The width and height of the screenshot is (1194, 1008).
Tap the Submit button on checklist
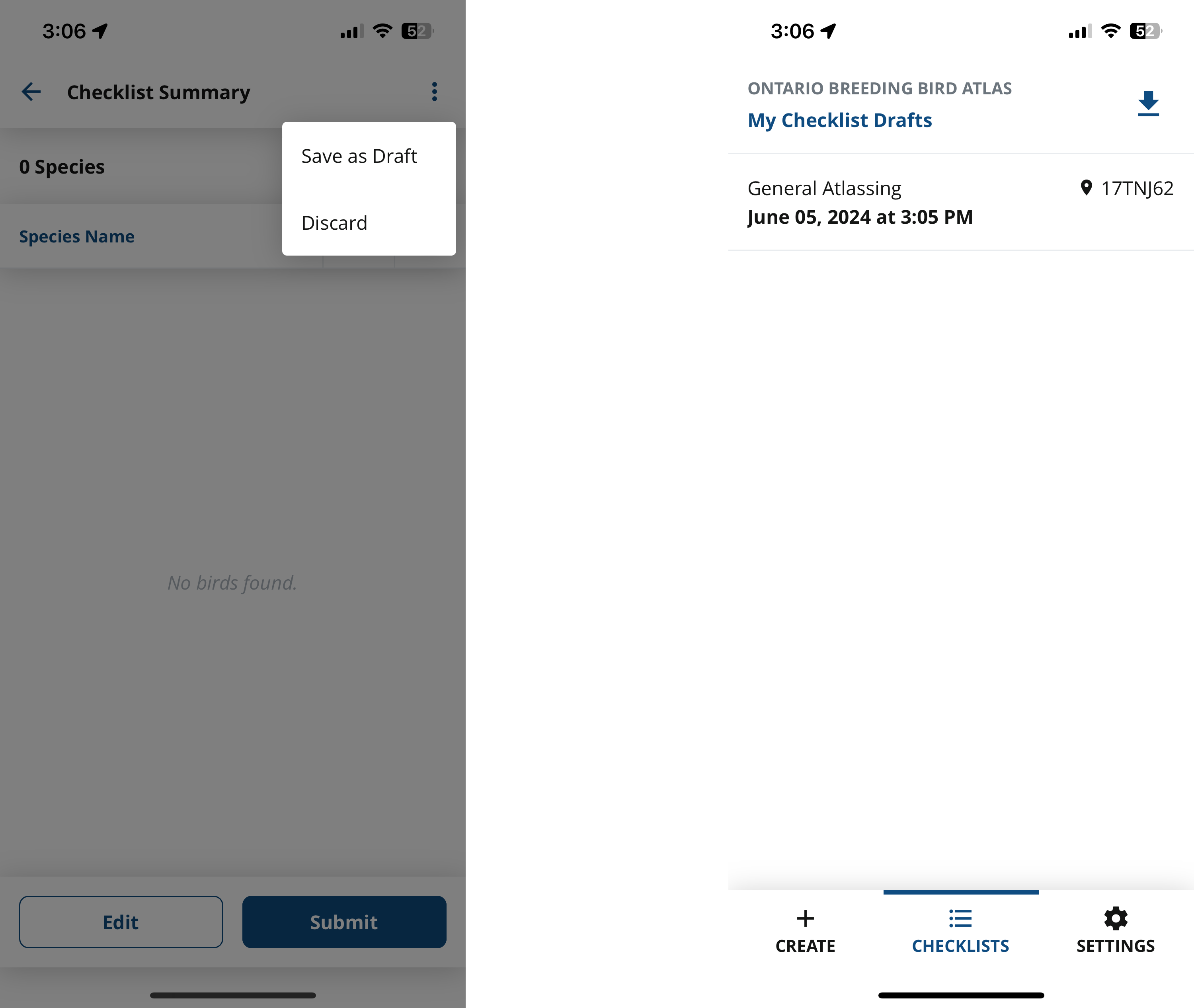coord(343,921)
